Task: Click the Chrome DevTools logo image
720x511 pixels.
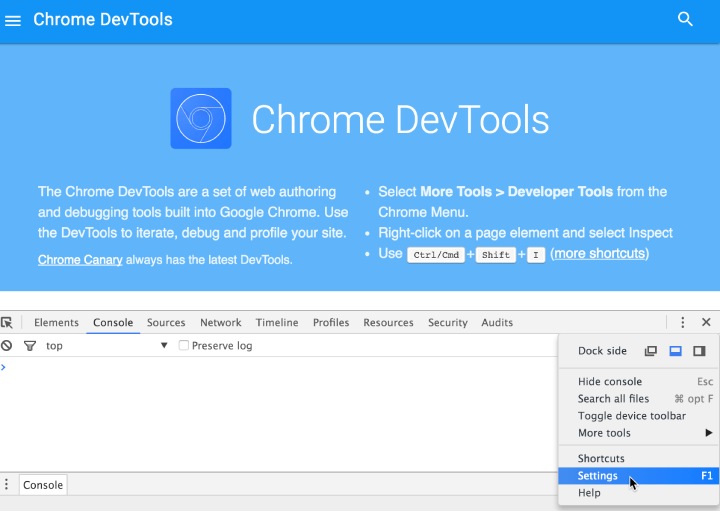Action: 201,118
